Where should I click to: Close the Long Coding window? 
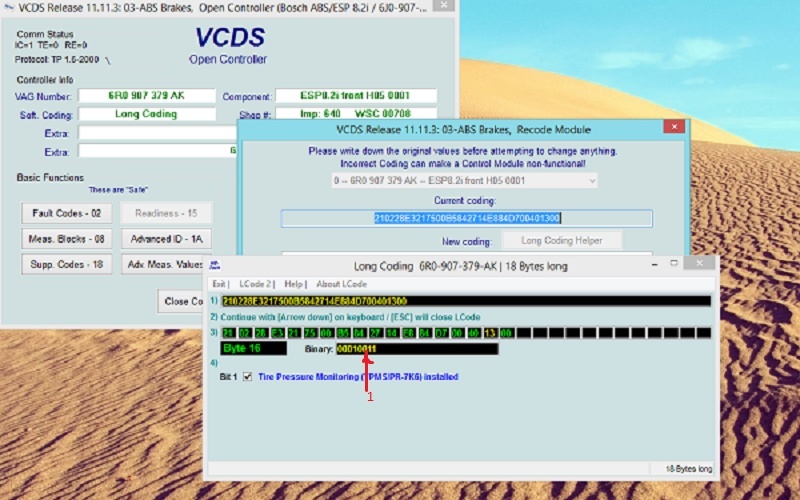[x=699, y=263]
